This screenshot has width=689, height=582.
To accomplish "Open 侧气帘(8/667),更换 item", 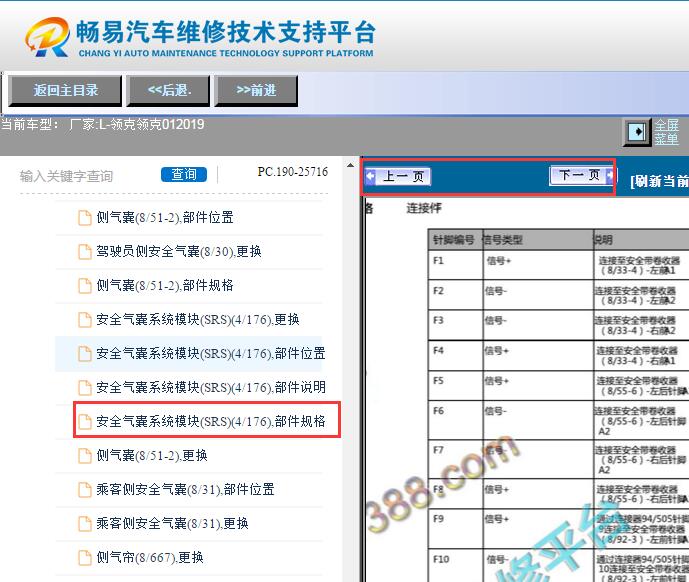I will (x=150, y=557).
